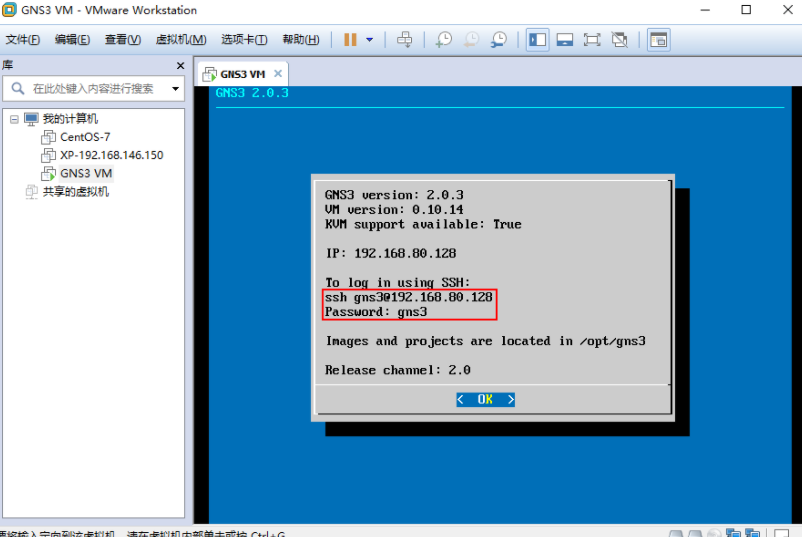Open the 文件(F) menu
Screen dimensions: 802x537
pos(23,39)
